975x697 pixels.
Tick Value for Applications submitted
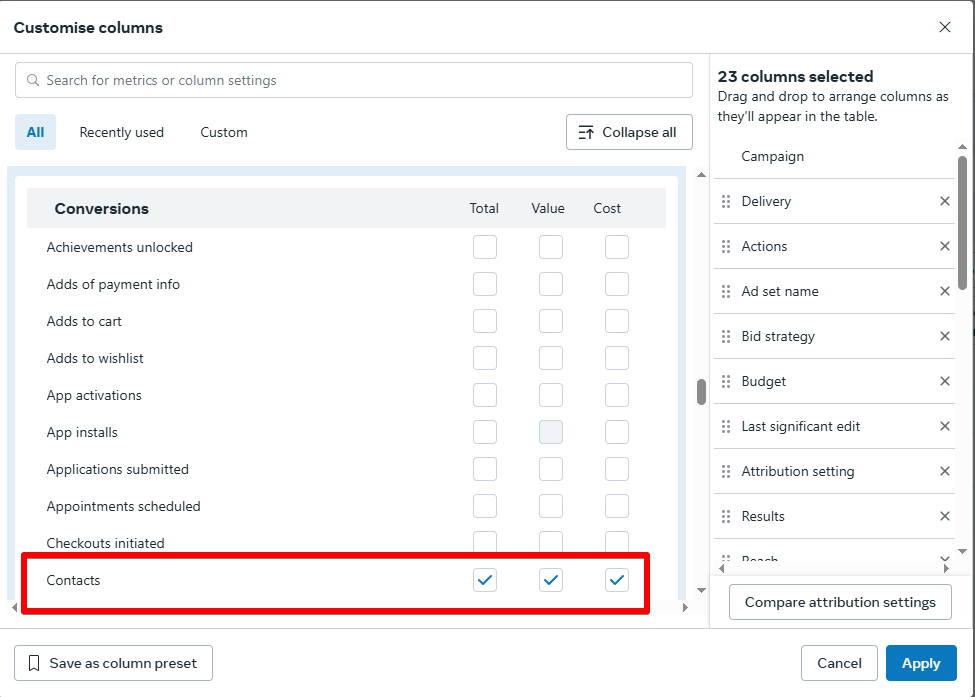pos(551,469)
